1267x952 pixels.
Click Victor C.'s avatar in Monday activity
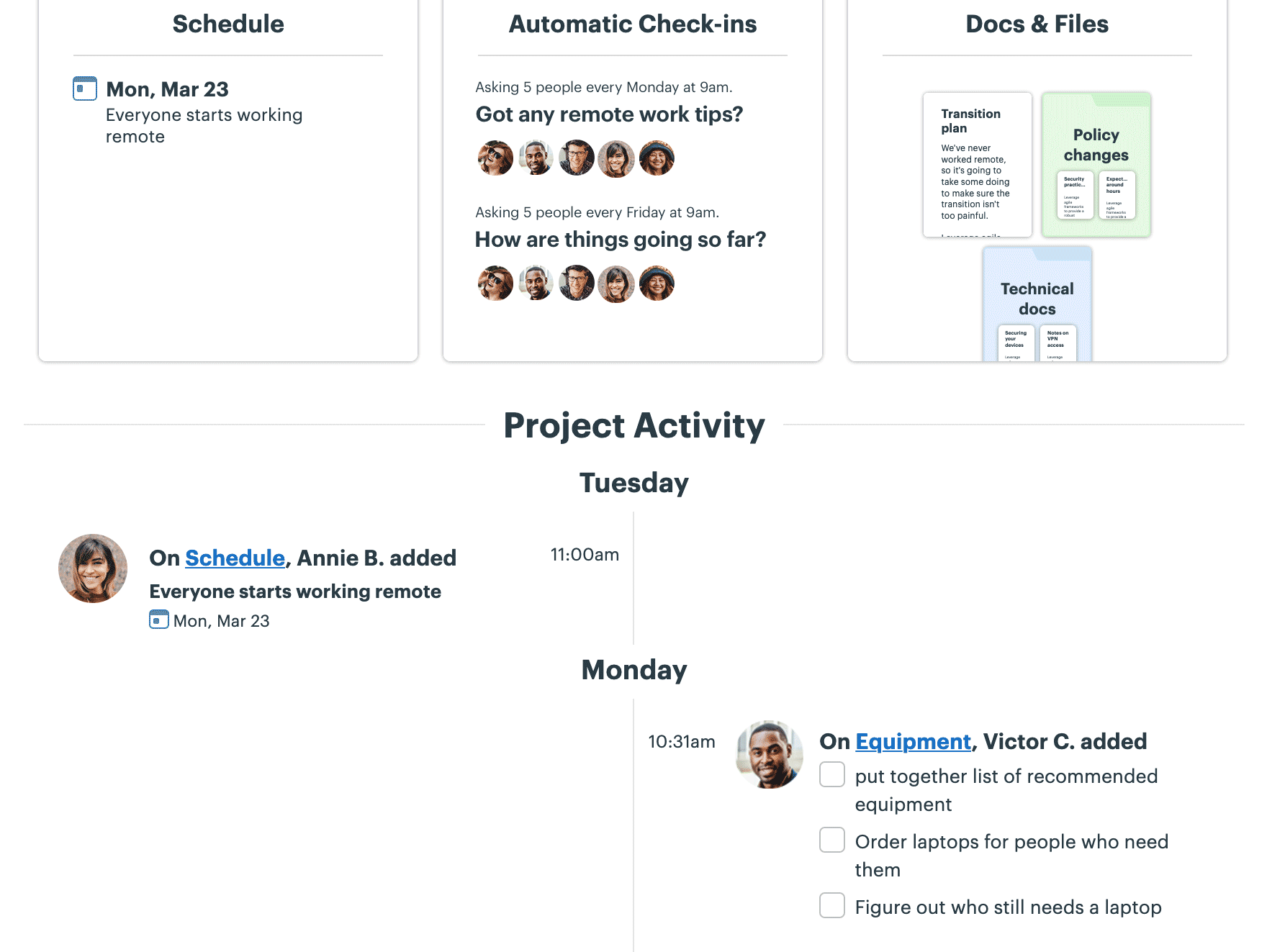tap(770, 754)
